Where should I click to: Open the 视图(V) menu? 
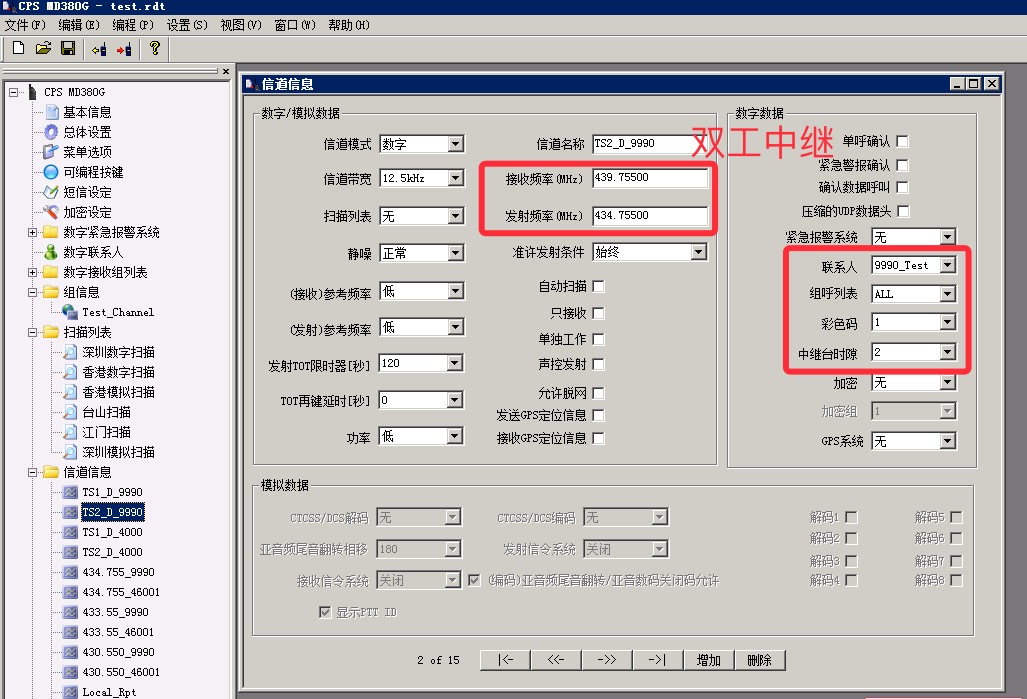(x=240, y=25)
